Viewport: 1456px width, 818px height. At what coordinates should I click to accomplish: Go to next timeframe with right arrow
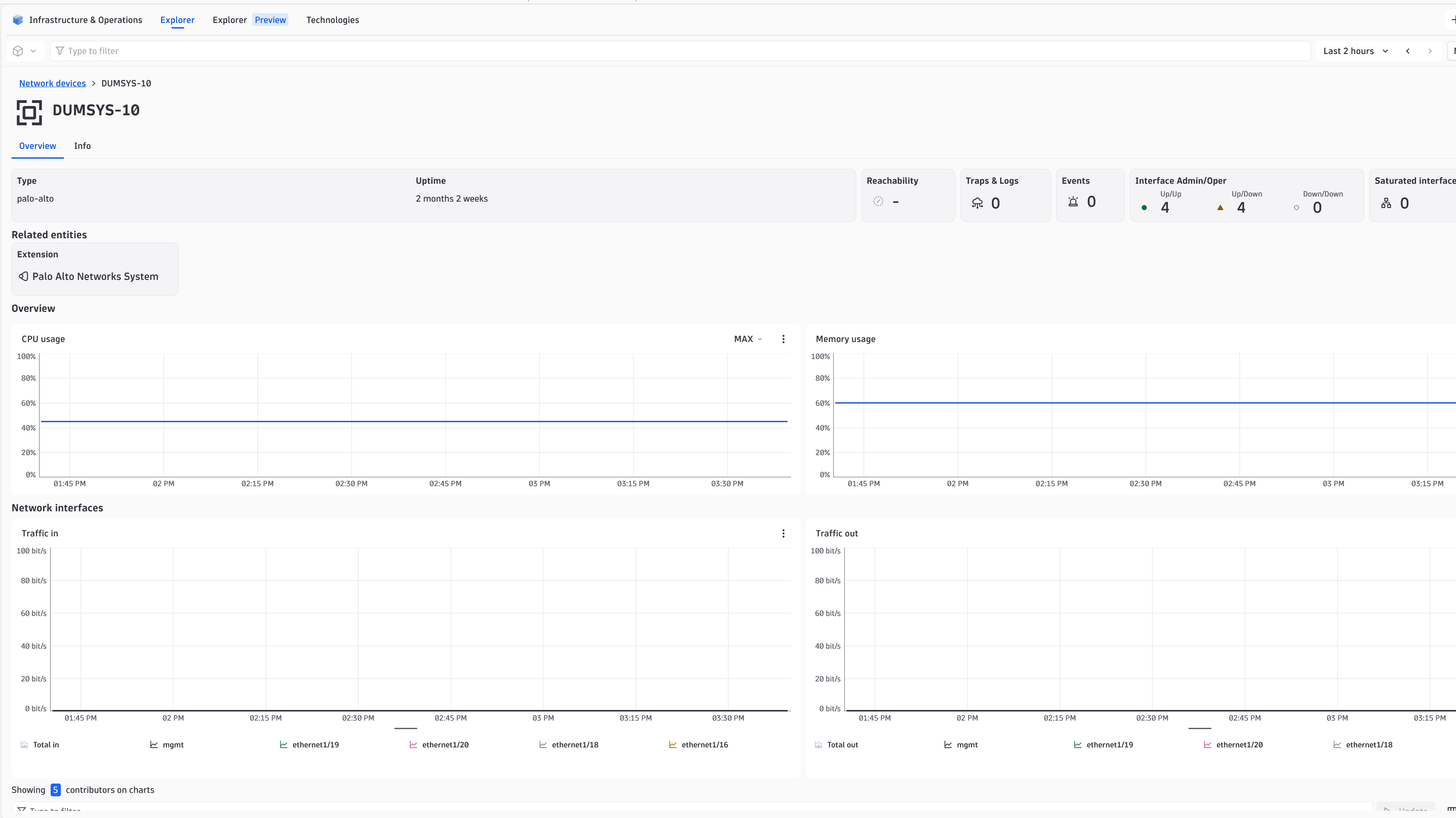[x=1430, y=51]
